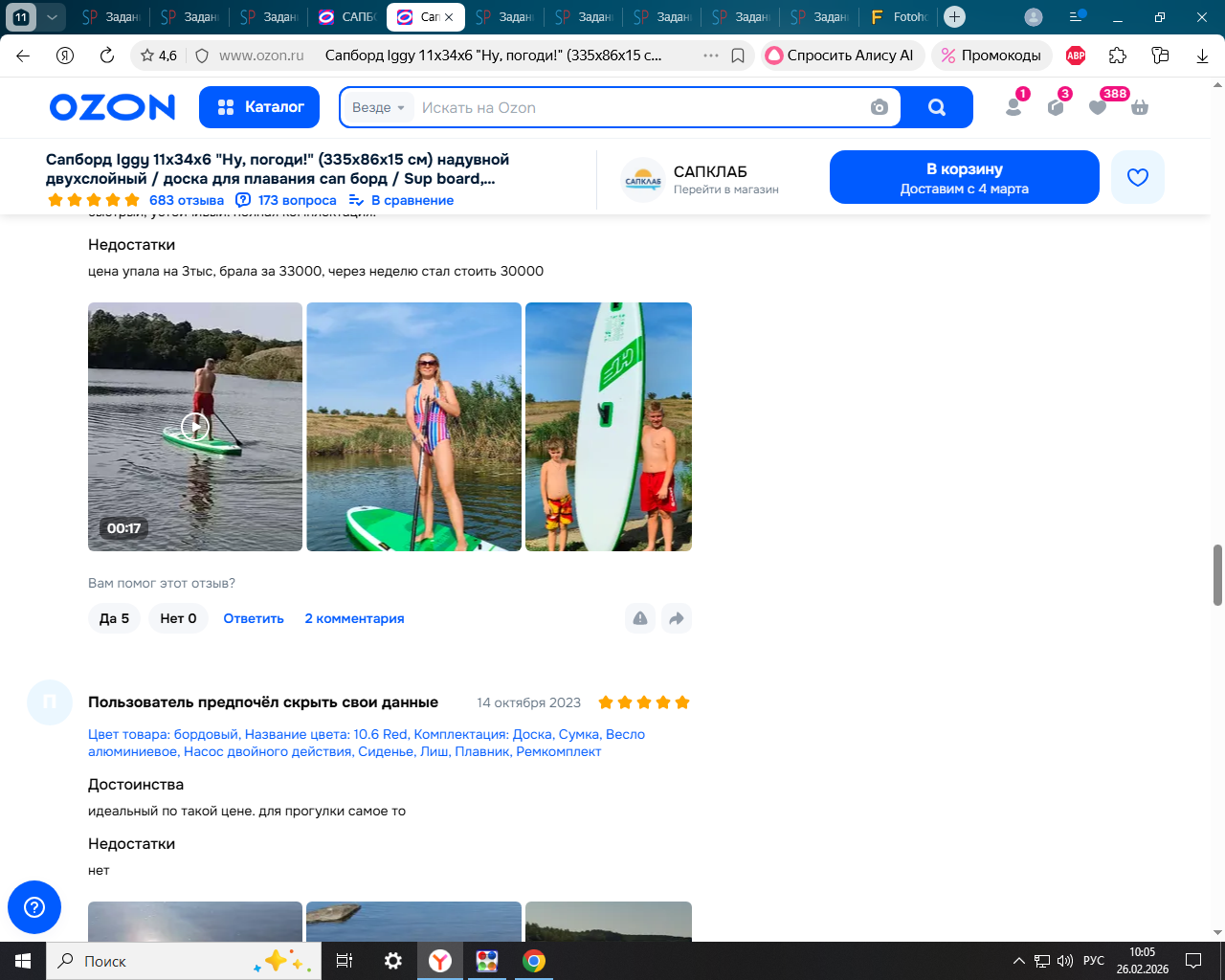Play the 00:17 review video
Screen dimensions: 1225x980
coord(195,427)
